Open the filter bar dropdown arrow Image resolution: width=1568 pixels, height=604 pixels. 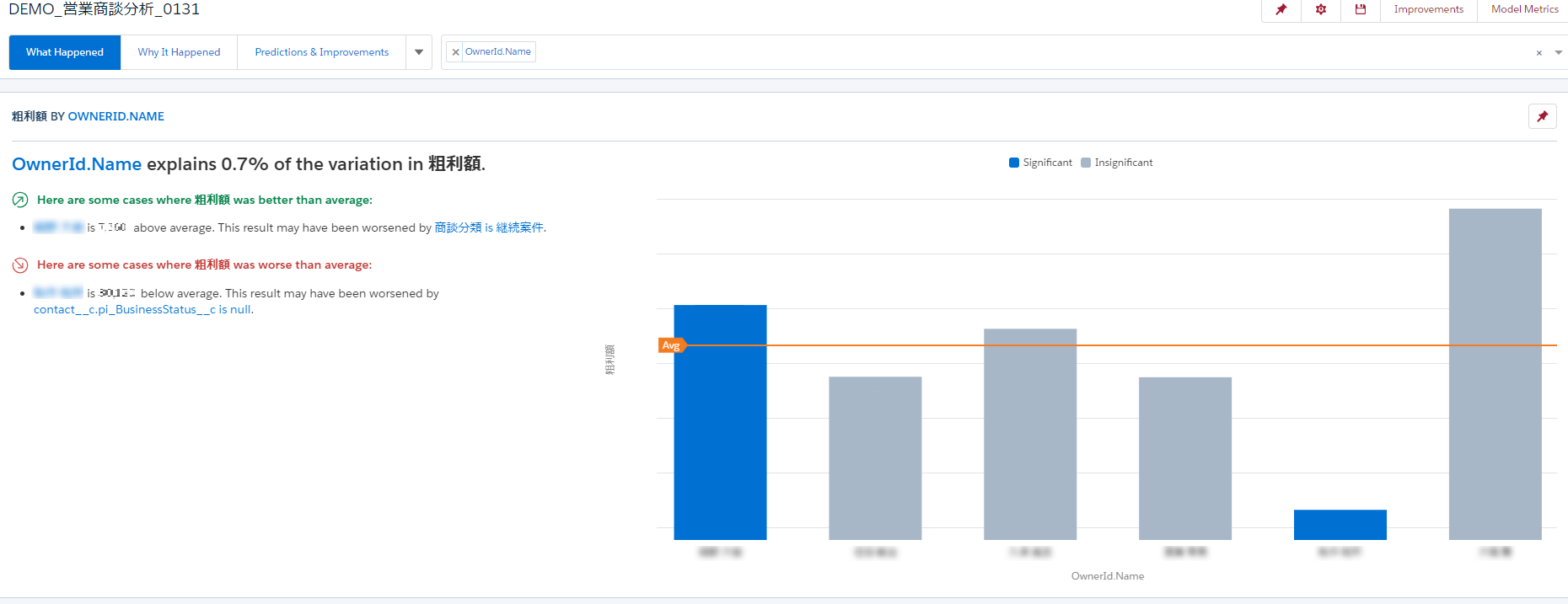point(1558,53)
